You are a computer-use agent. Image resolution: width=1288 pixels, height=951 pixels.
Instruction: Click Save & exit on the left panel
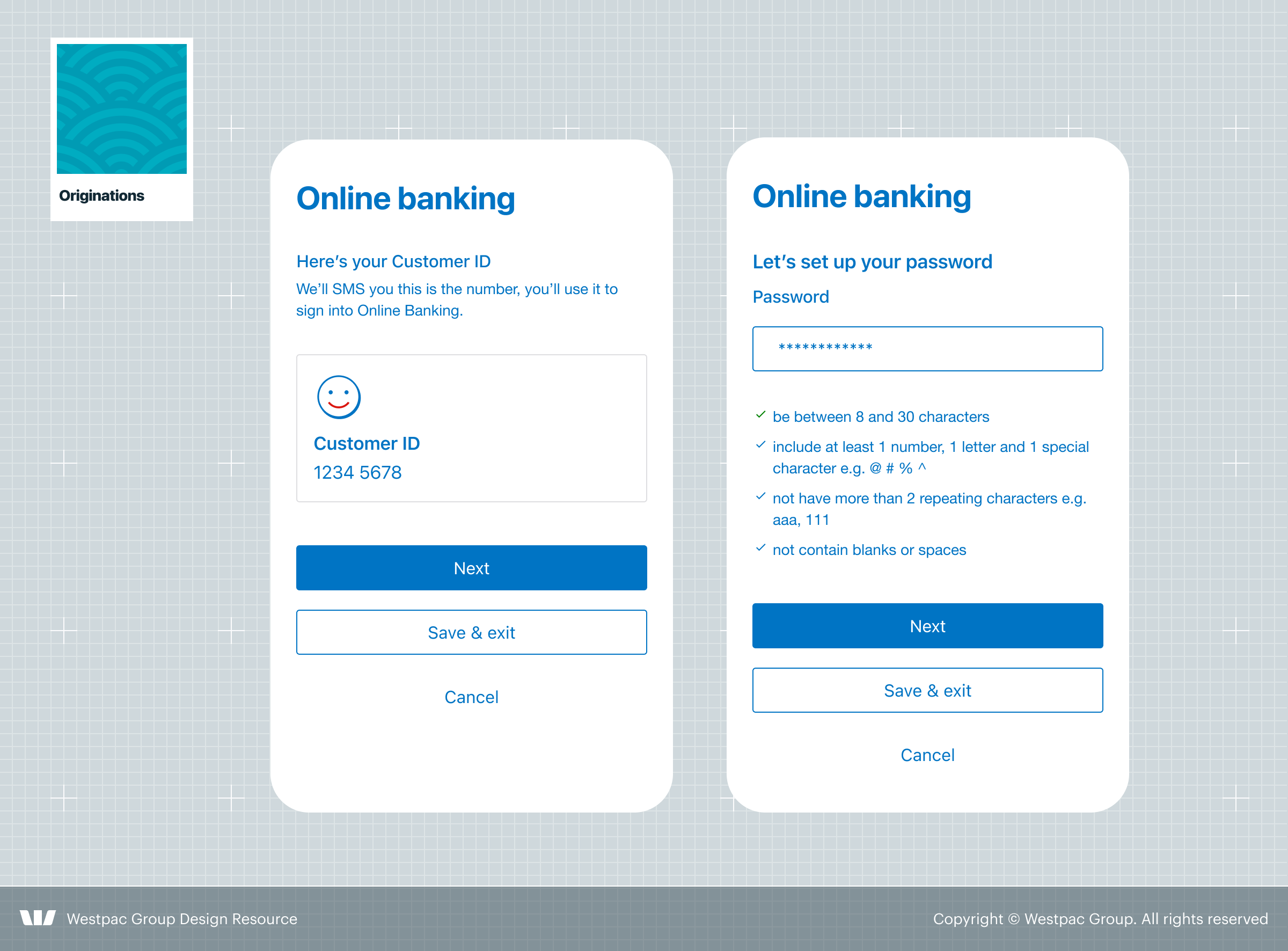(x=471, y=631)
